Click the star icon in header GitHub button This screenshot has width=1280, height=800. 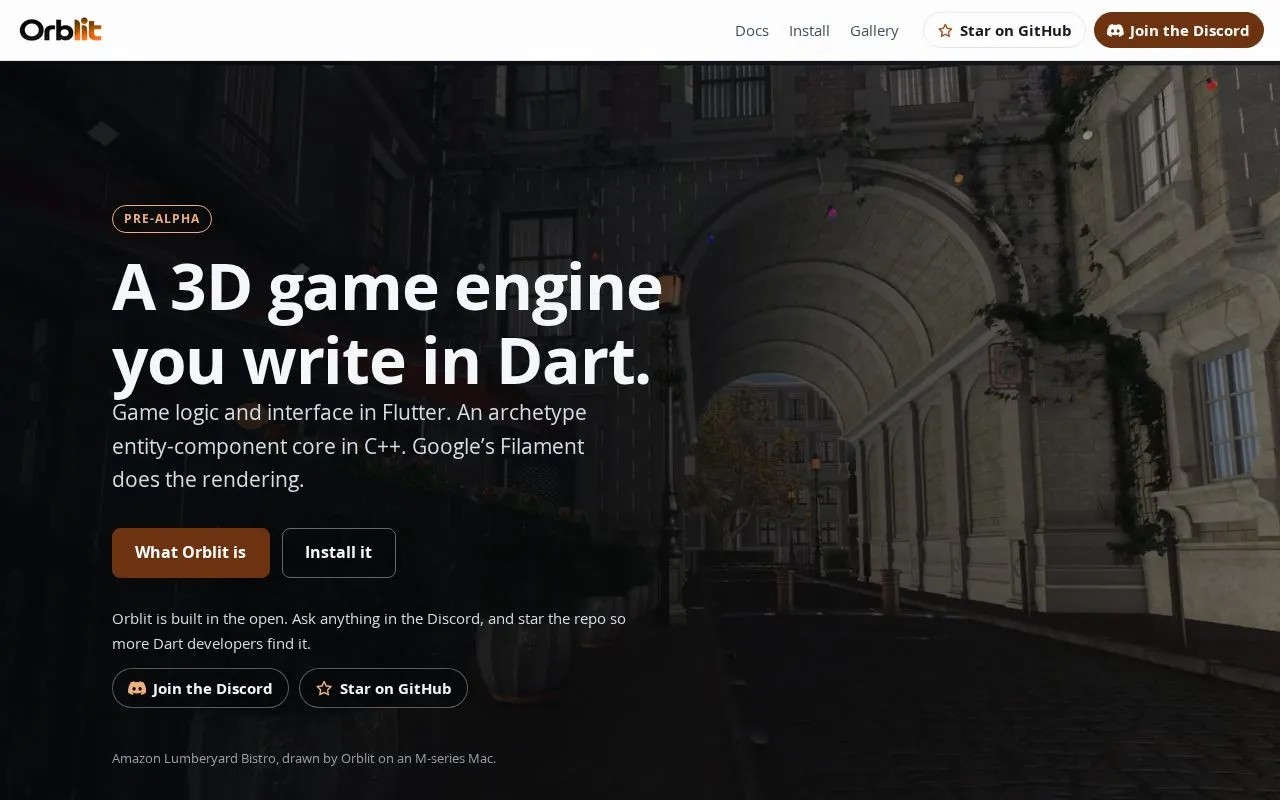tap(945, 31)
